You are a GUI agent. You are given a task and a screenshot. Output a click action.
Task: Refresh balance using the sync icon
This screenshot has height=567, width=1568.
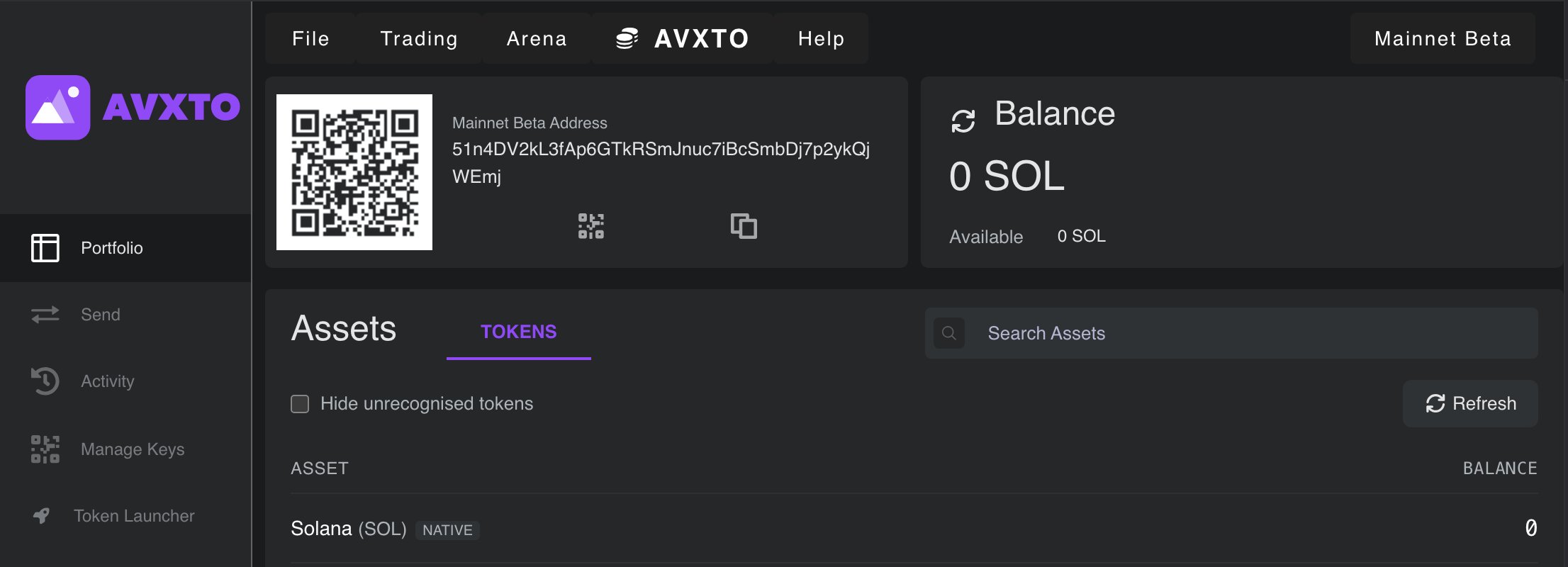click(963, 120)
